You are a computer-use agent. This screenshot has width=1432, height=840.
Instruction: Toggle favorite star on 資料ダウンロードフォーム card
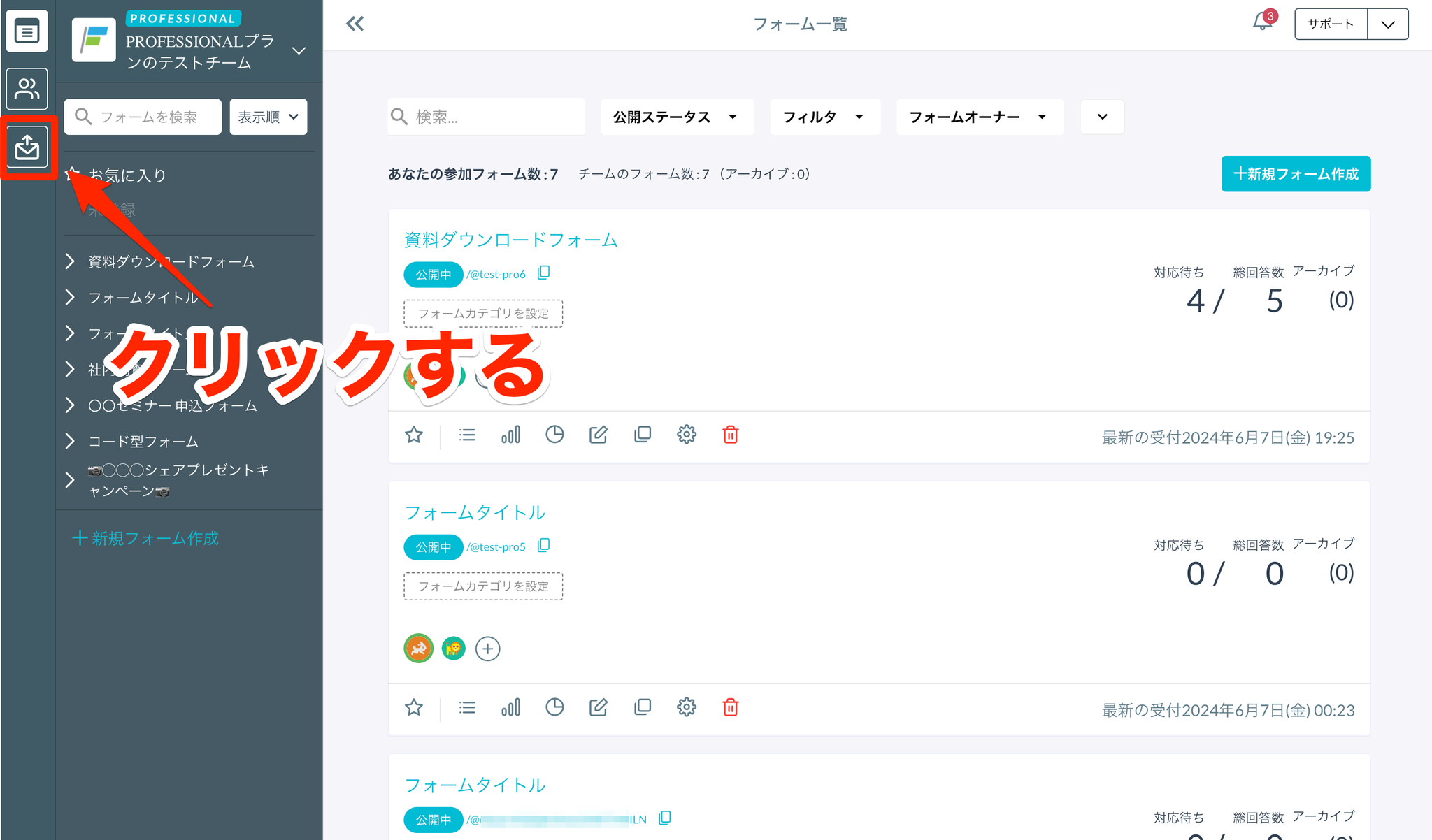point(414,435)
